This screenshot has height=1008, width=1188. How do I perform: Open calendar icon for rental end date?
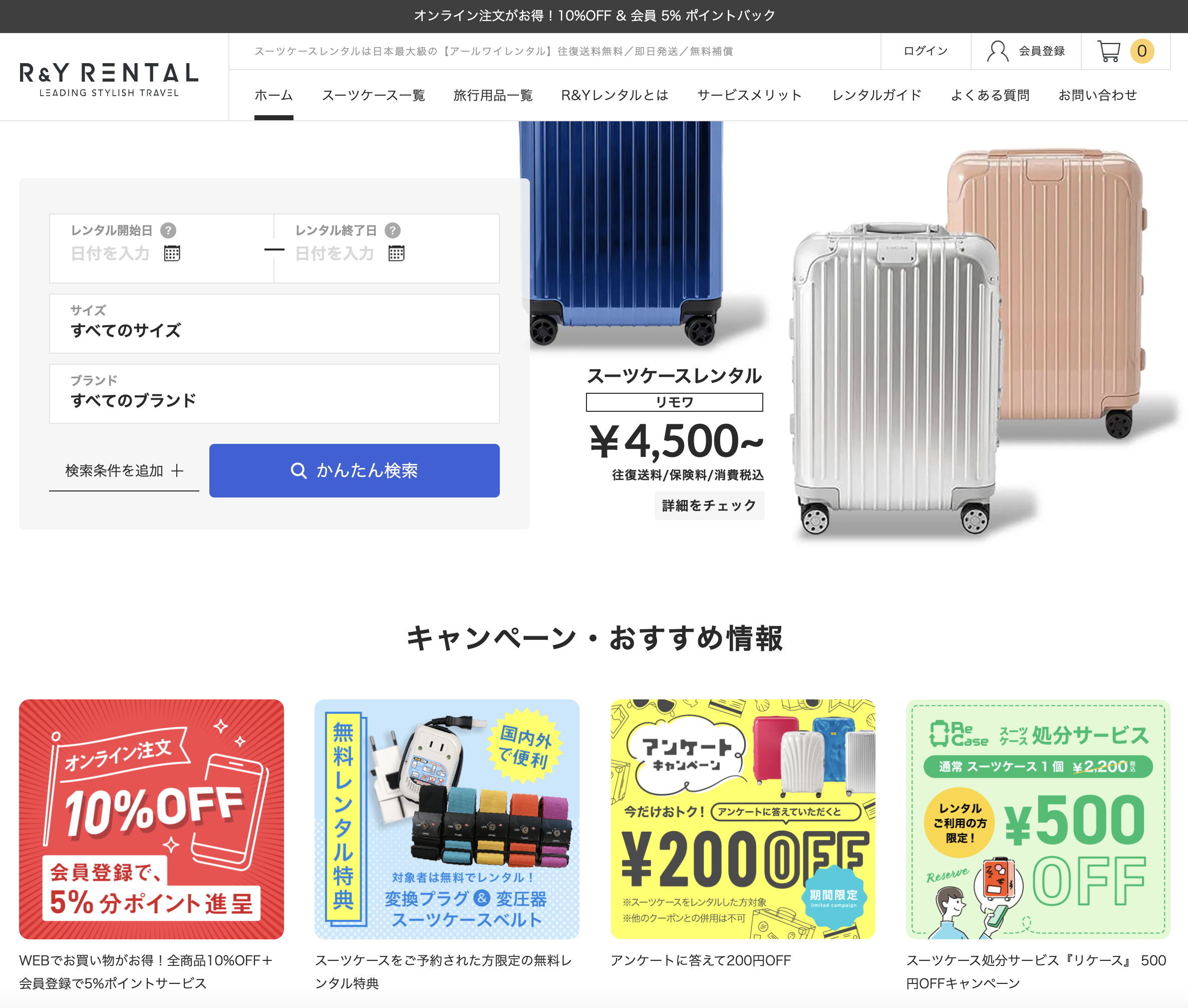pos(396,253)
